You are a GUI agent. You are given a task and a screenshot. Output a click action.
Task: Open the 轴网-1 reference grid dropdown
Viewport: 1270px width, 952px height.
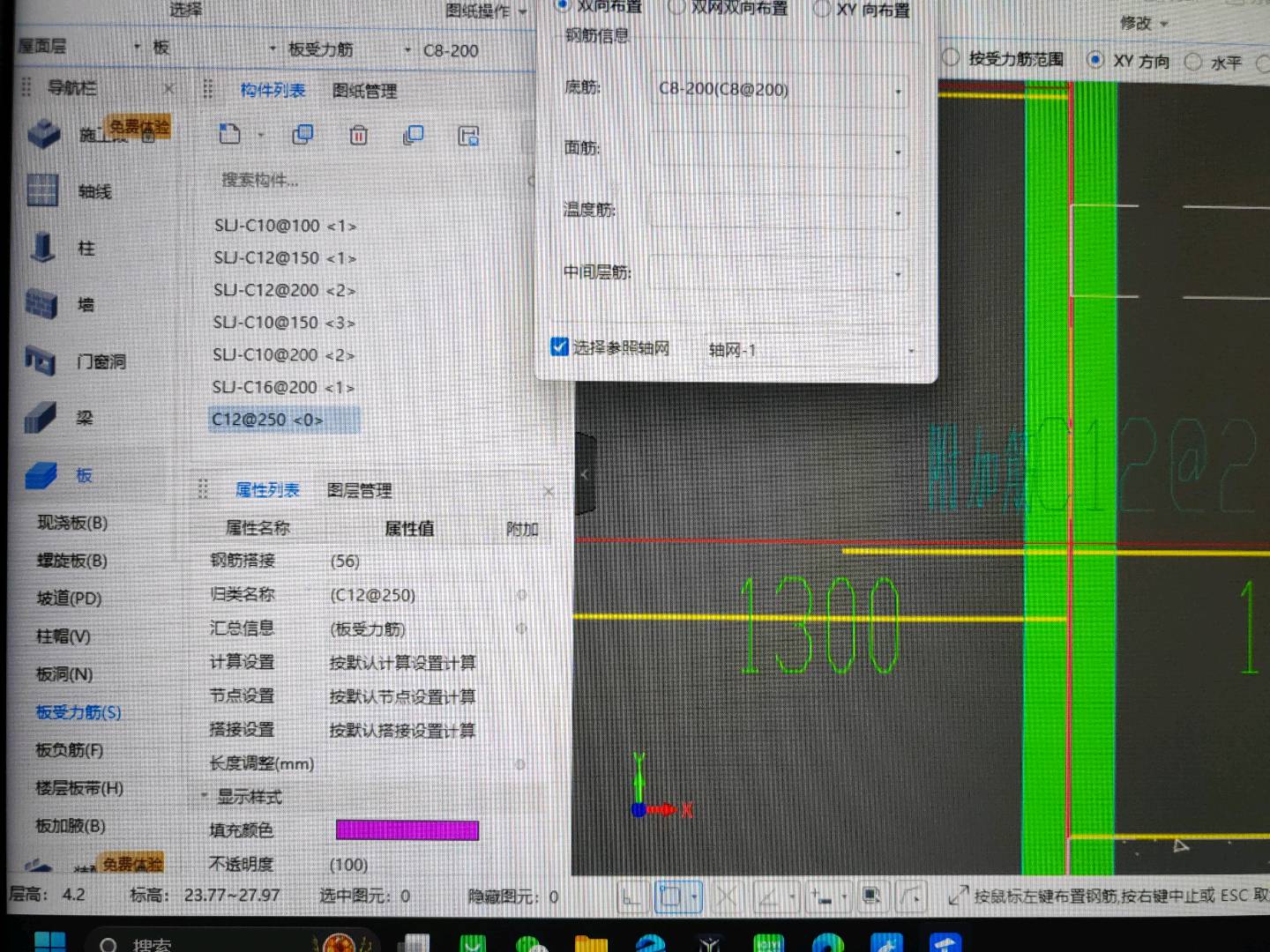click(x=910, y=350)
